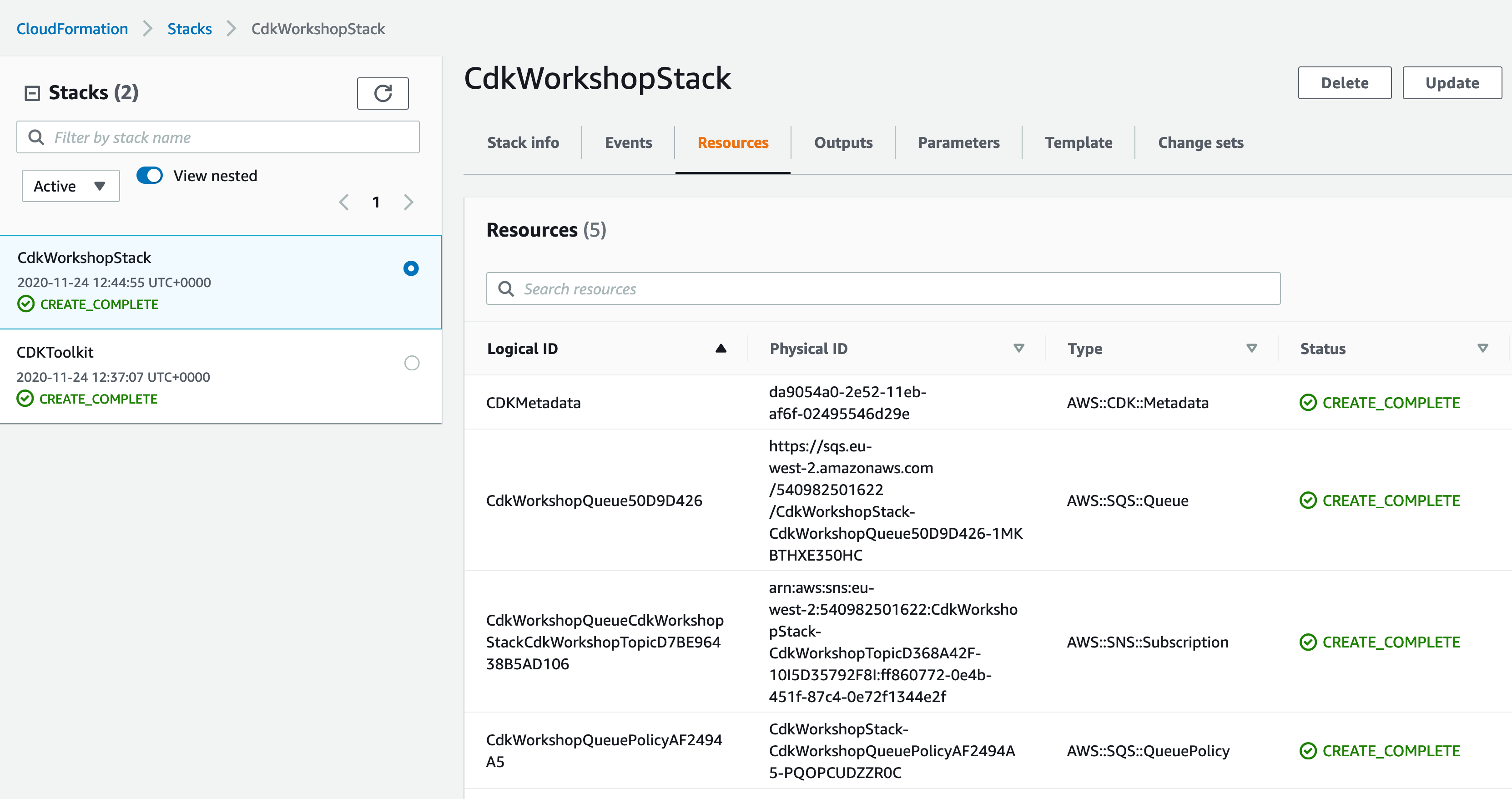This screenshot has height=799, width=1512.
Task: Click CDKToolkit creation timestamp 12:37:07
Action: click(x=113, y=377)
